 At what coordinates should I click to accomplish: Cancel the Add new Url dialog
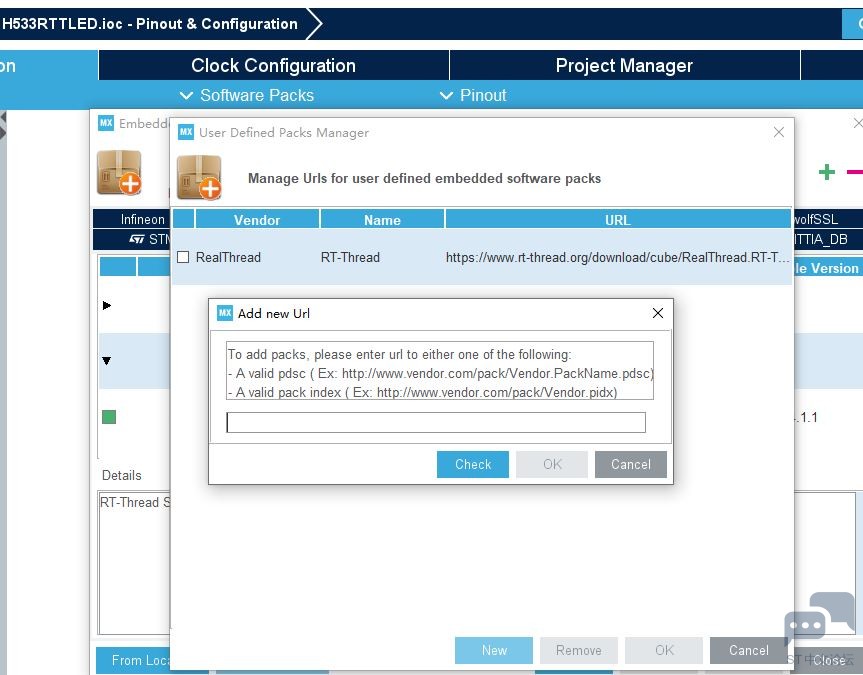pos(630,464)
